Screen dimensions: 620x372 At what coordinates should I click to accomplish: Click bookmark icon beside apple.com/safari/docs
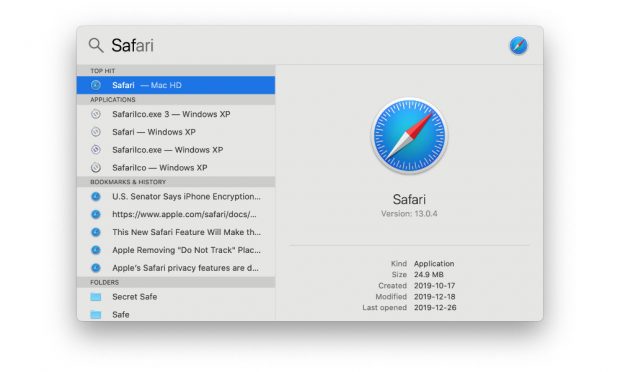pos(96,214)
